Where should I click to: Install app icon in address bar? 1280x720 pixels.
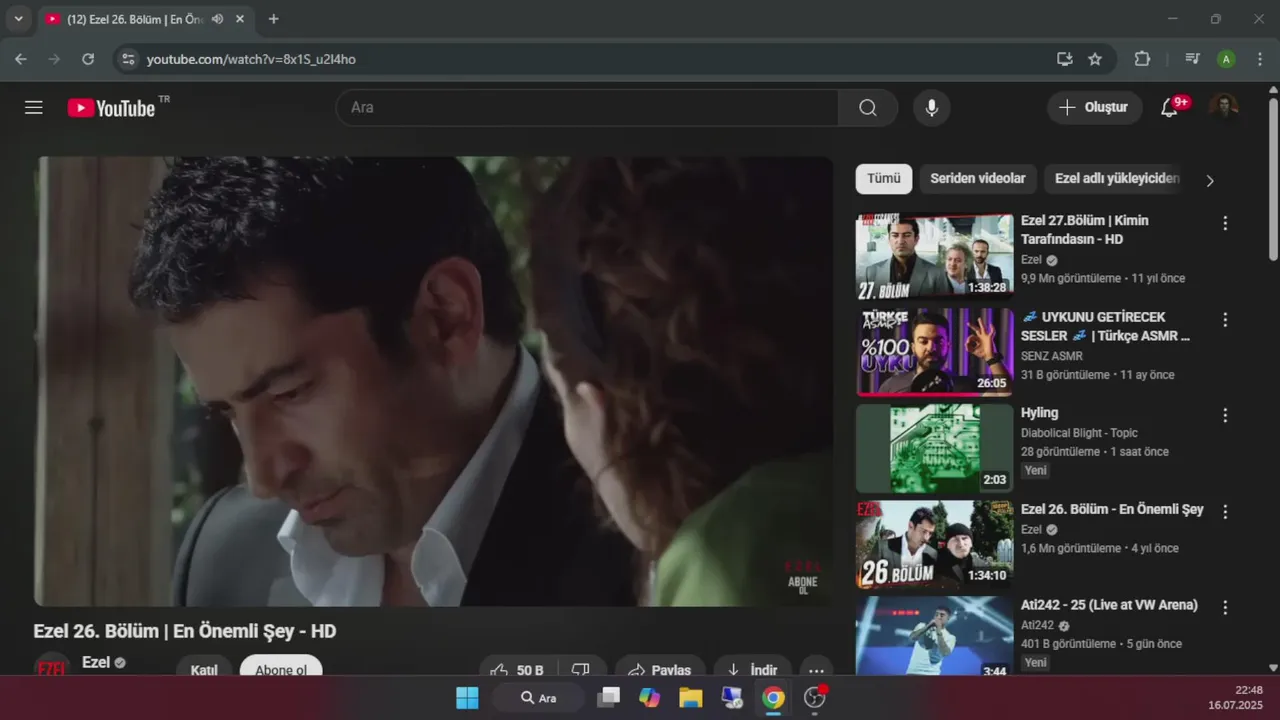[1064, 59]
